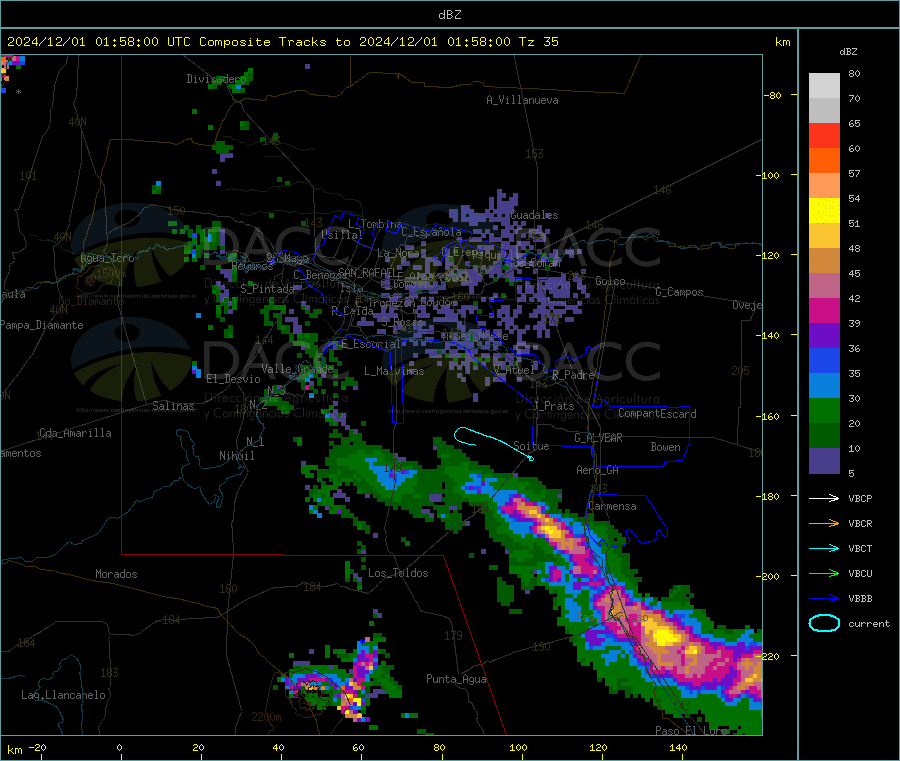Click the purple 5-10 dBZ color swatch
Image resolution: width=900 pixels, height=761 pixels.
824,460
